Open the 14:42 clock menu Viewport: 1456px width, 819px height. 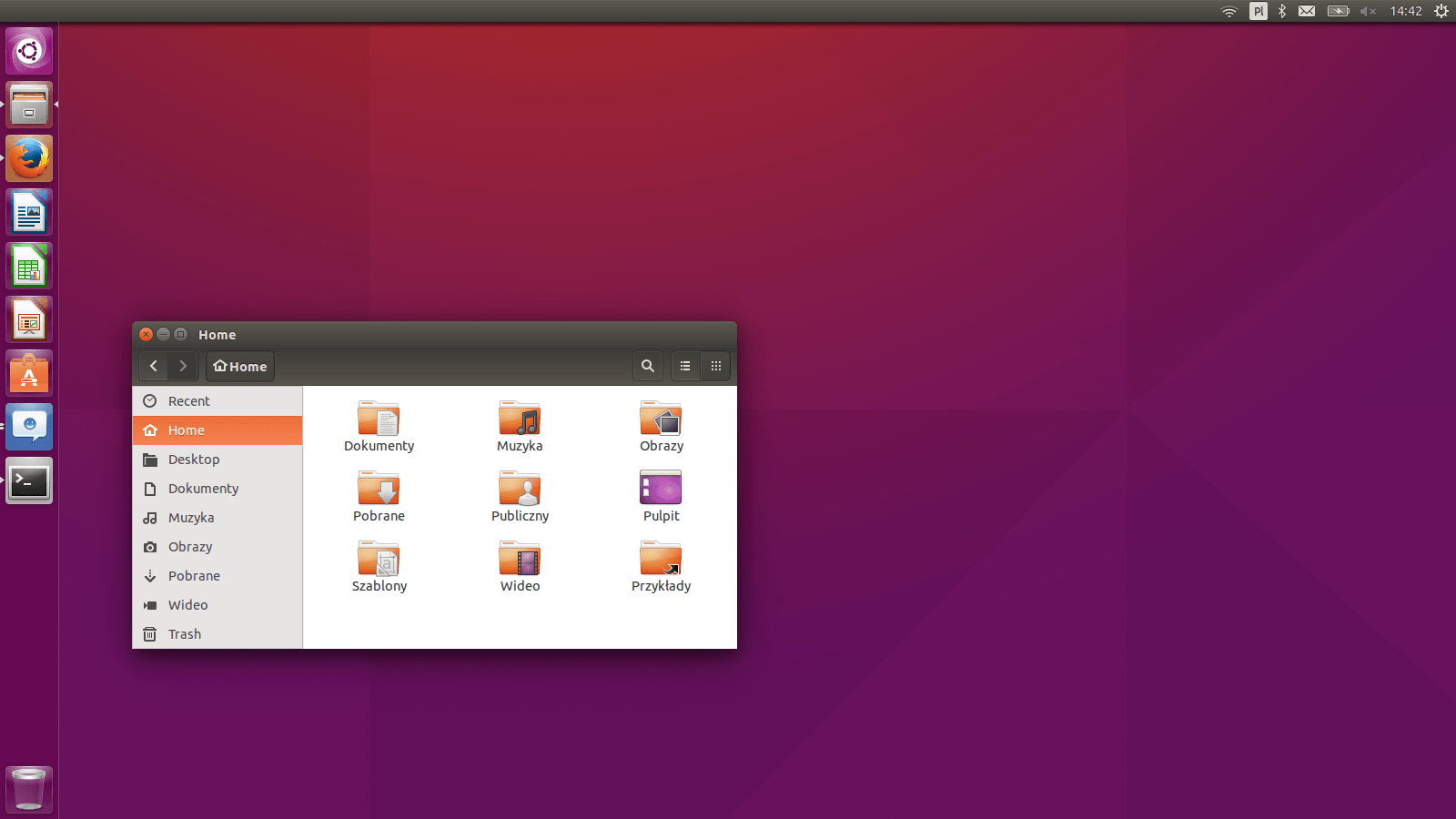click(1406, 11)
